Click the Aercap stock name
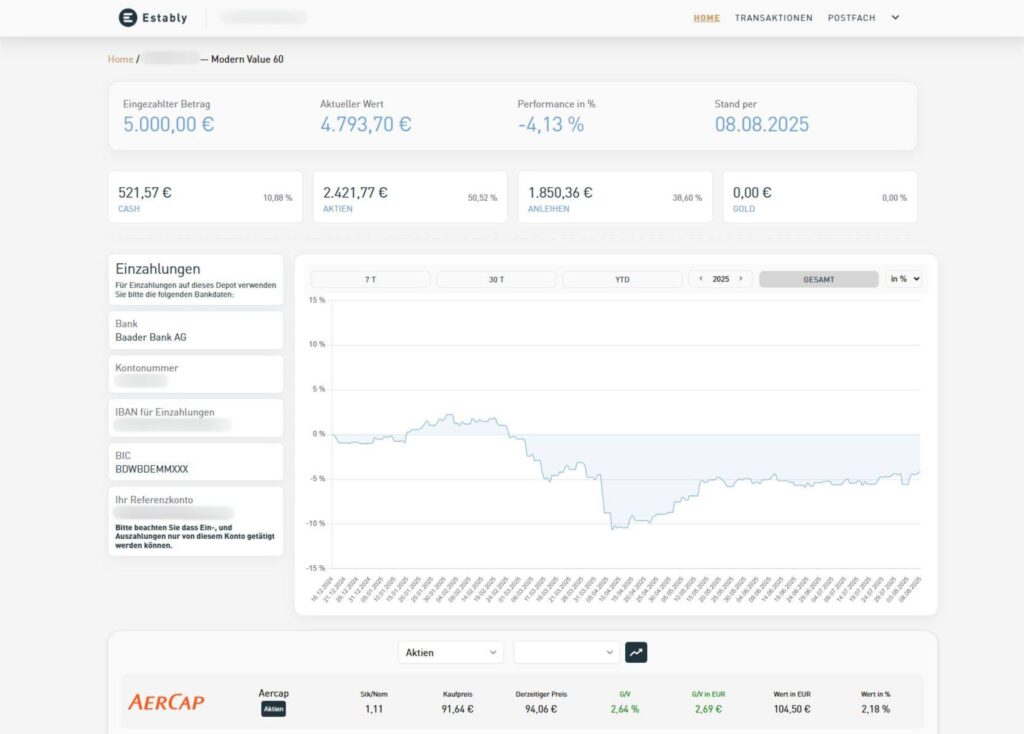This screenshot has height=734, width=1024. pyautogui.click(x=274, y=694)
